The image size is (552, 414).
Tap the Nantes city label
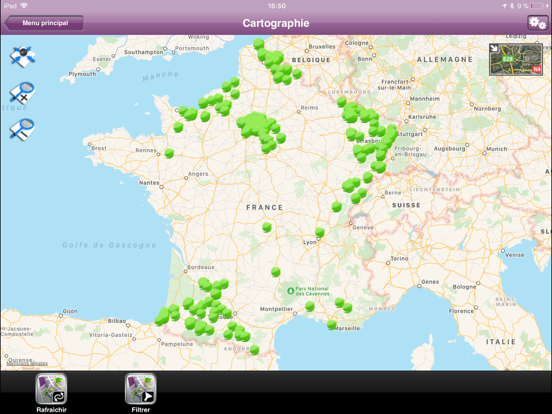[149, 183]
